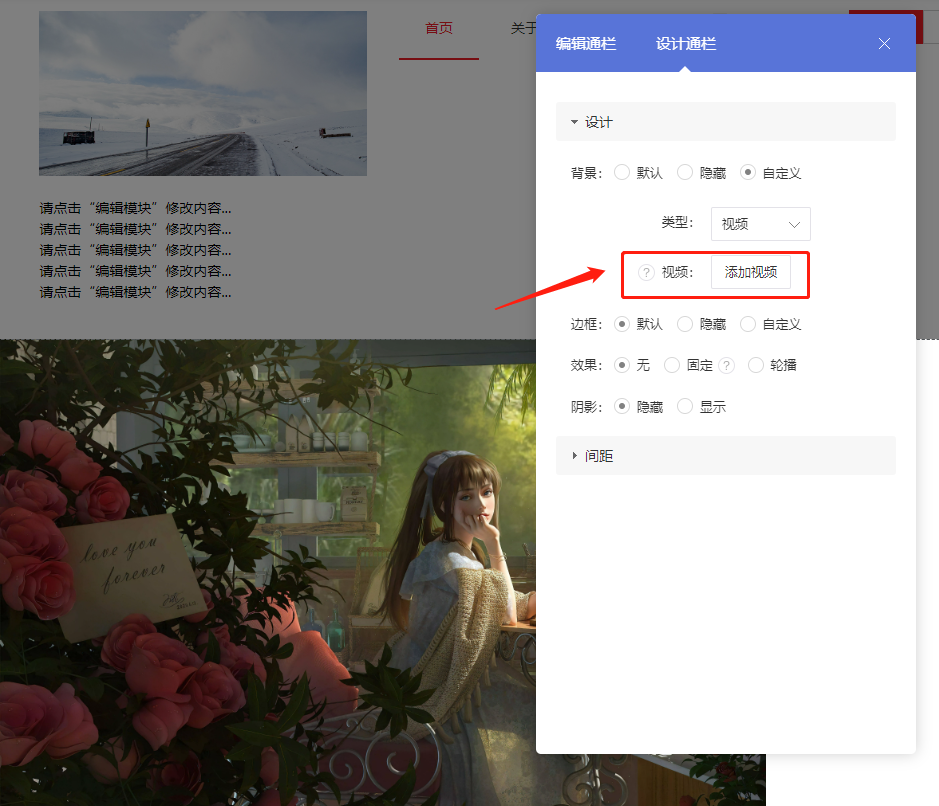Click the help icon beside 视频 label

[x=646, y=272]
